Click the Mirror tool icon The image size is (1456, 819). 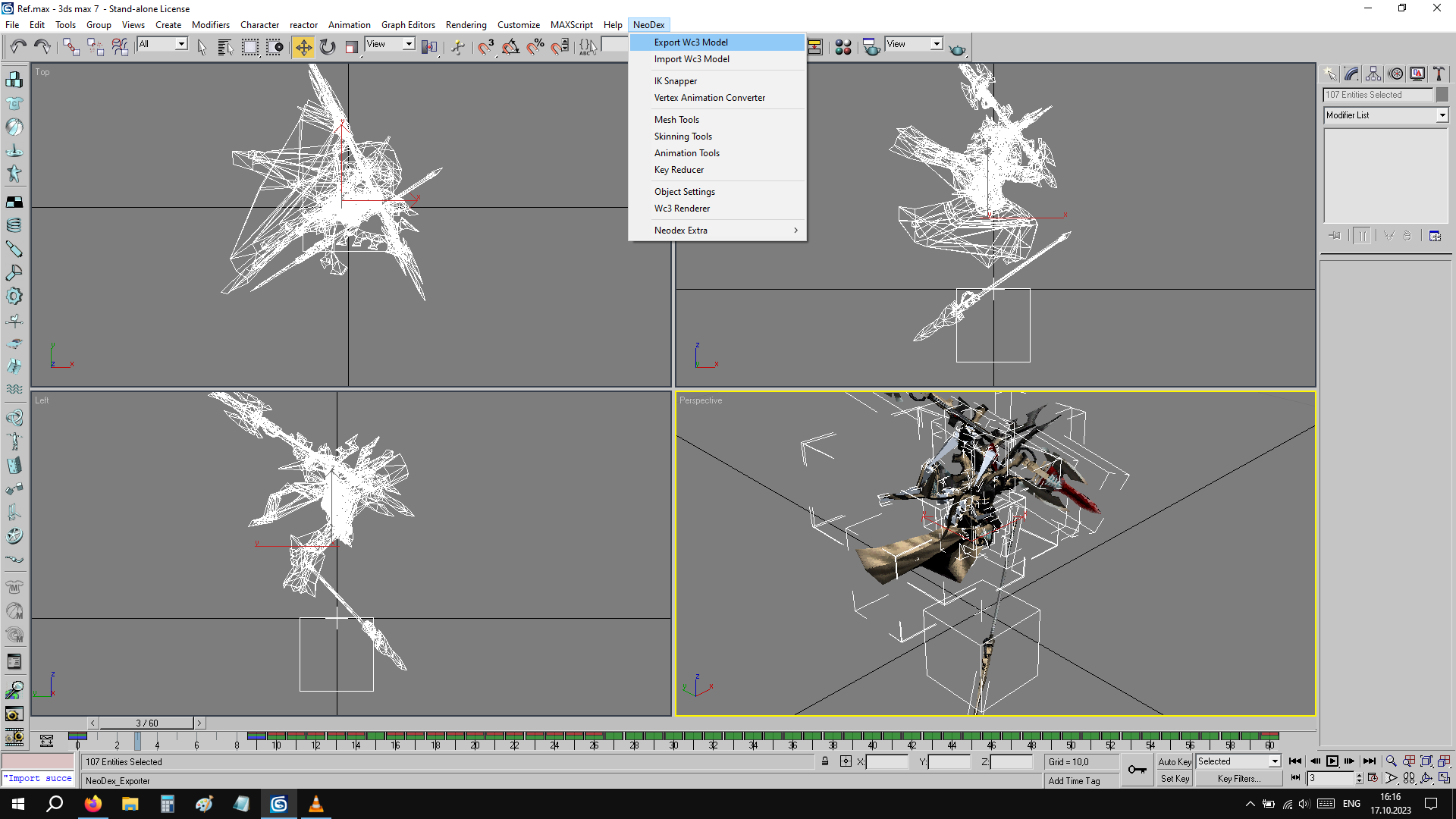pyautogui.click(x=429, y=47)
